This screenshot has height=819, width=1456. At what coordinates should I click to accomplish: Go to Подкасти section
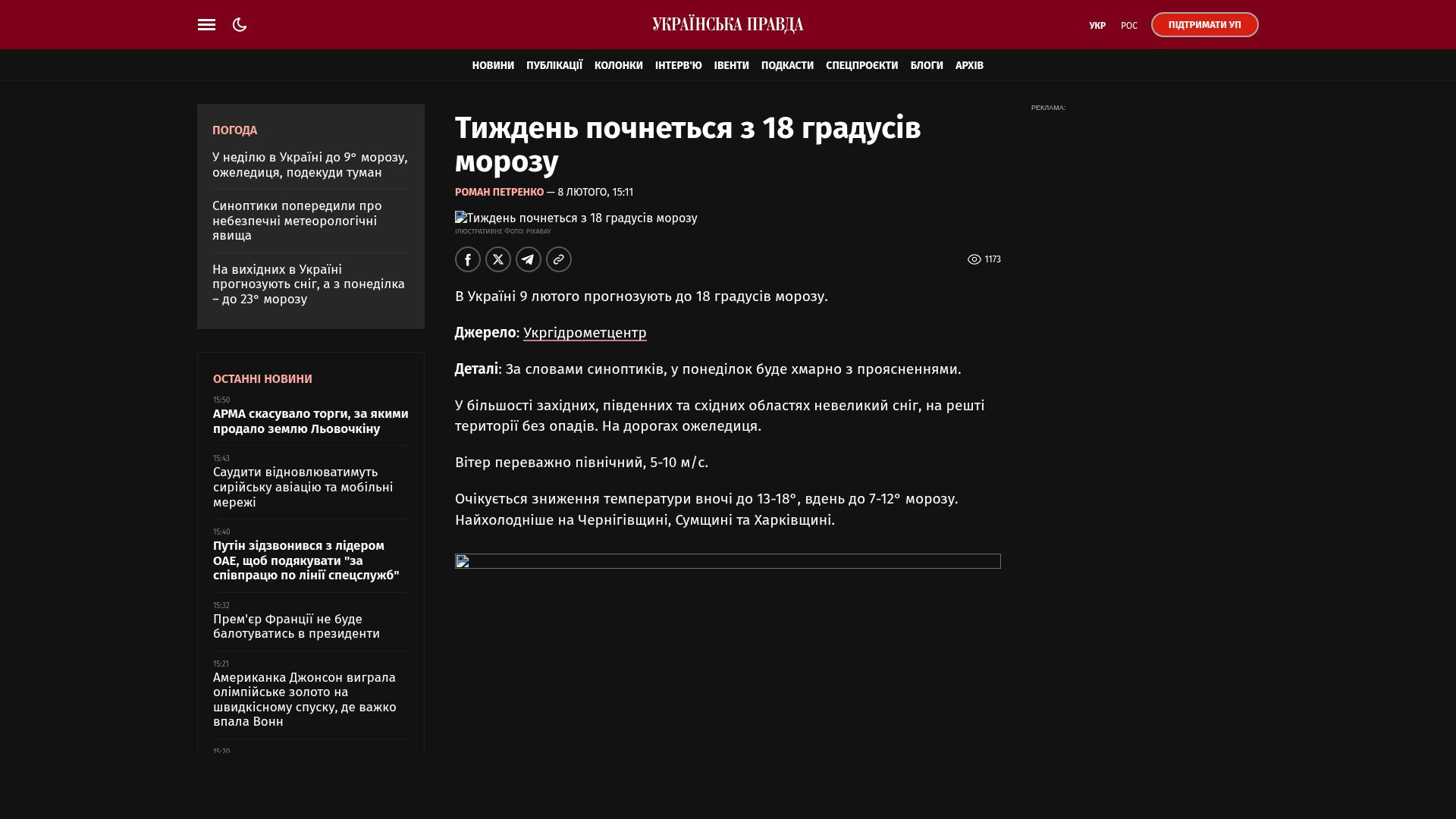pyautogui.click(x=787, y=66)
